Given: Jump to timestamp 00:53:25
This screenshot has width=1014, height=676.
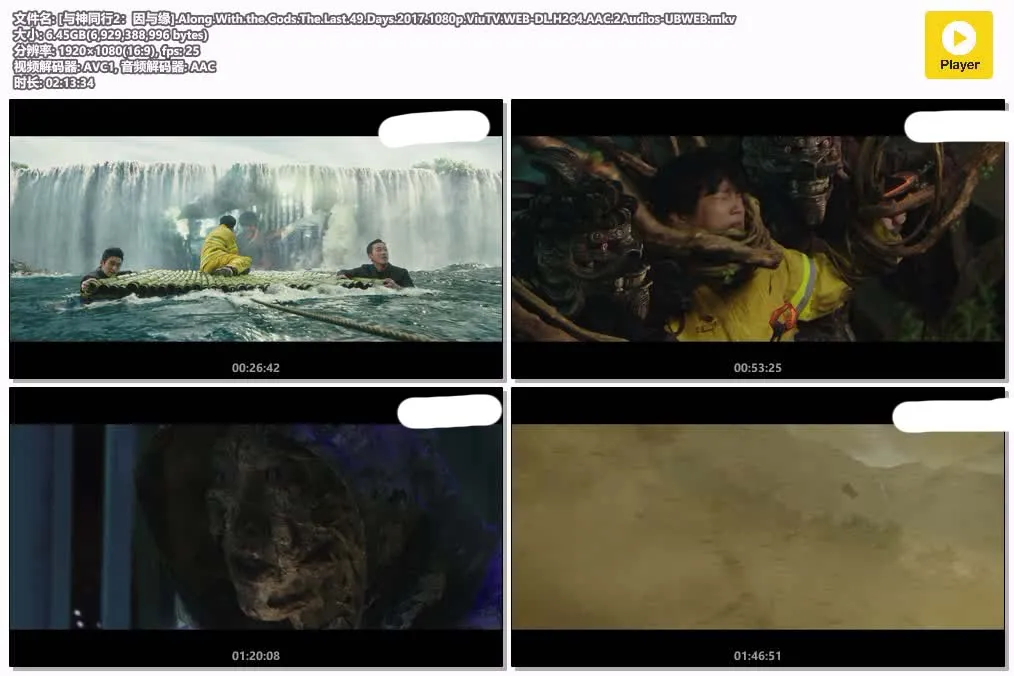Looking at the screenshot, I should point(757,368).
